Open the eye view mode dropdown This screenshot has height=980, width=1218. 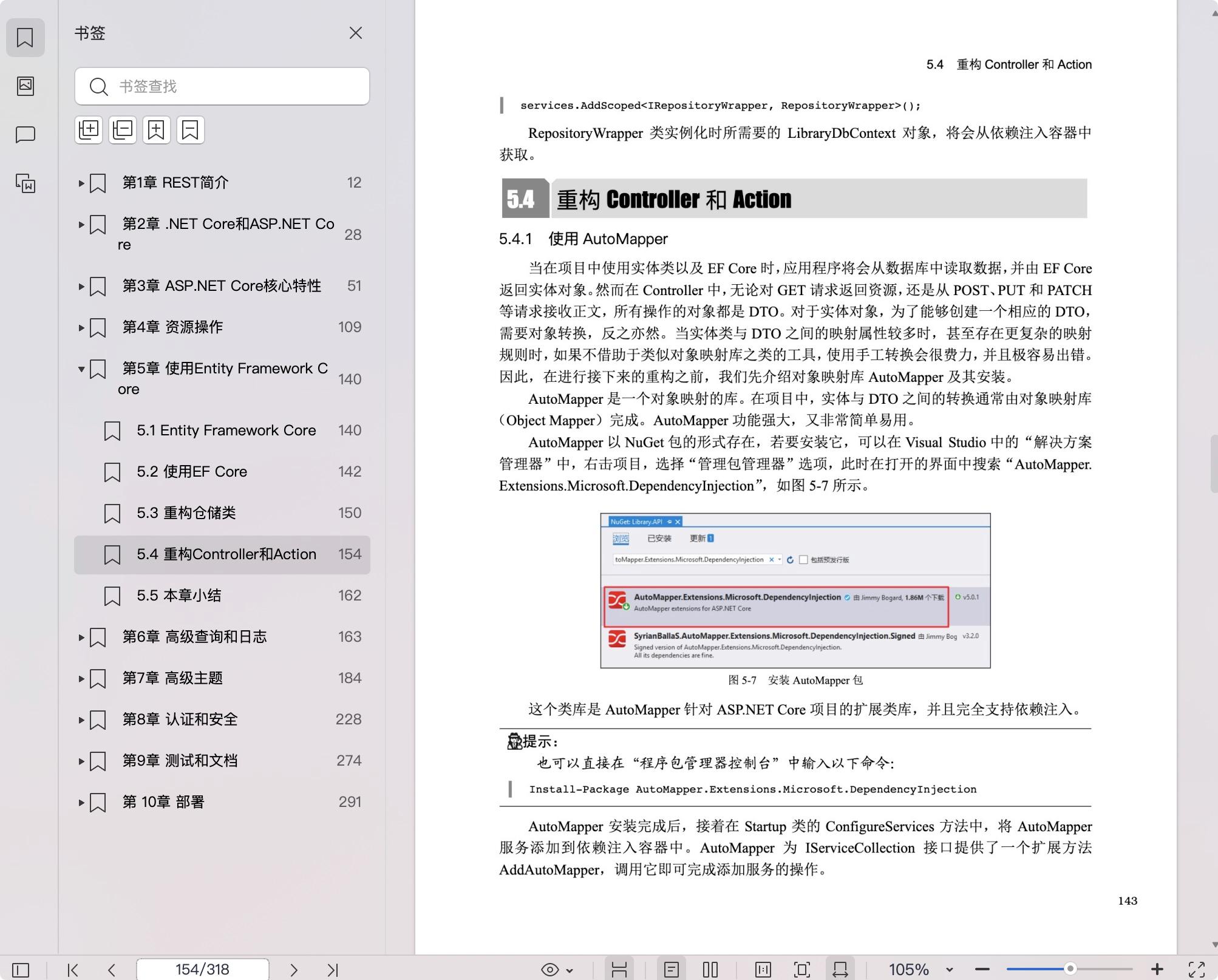tap(557, 970)
